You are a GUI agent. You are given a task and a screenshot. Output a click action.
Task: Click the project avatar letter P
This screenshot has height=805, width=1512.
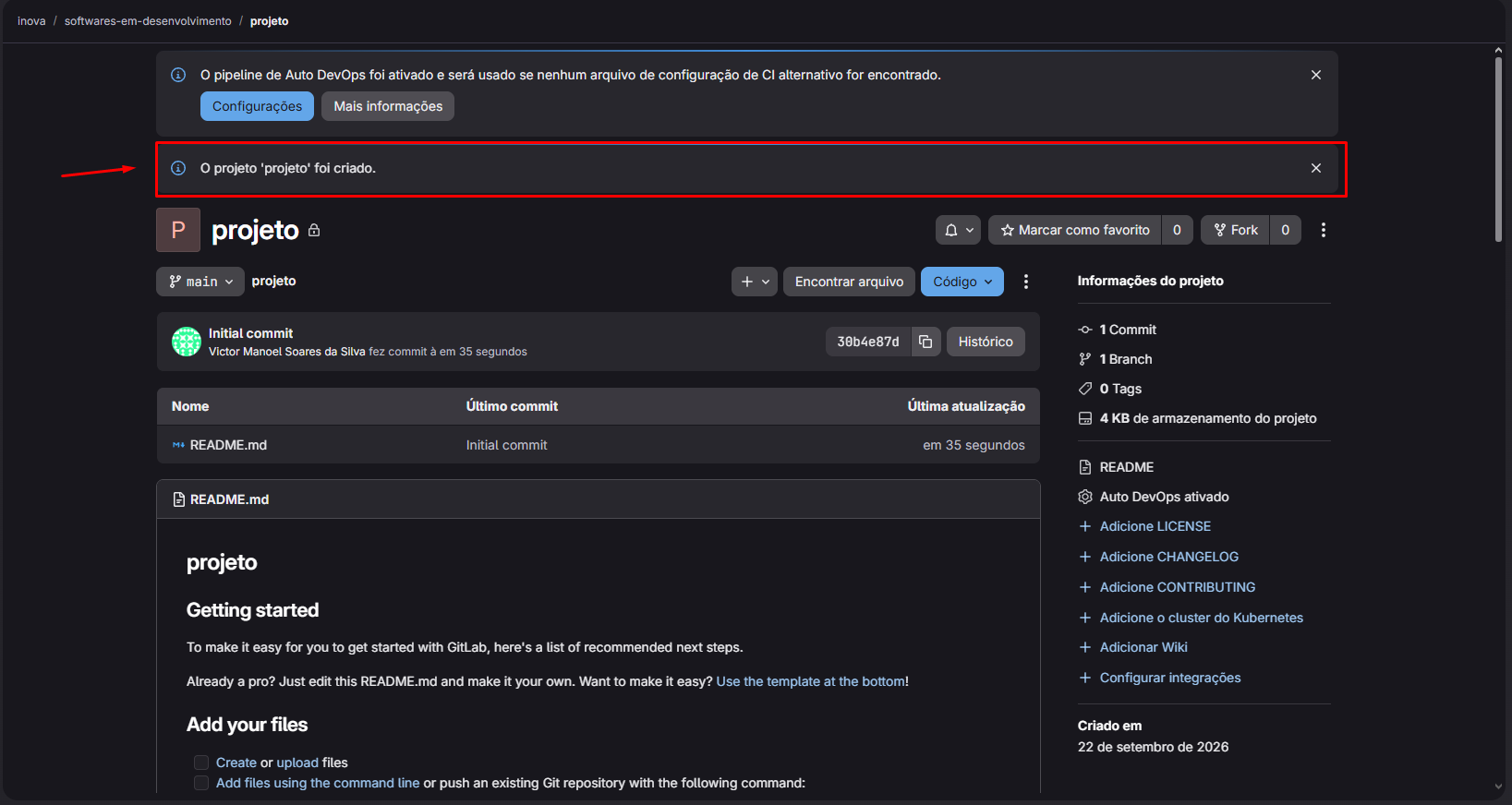(178, 230)
